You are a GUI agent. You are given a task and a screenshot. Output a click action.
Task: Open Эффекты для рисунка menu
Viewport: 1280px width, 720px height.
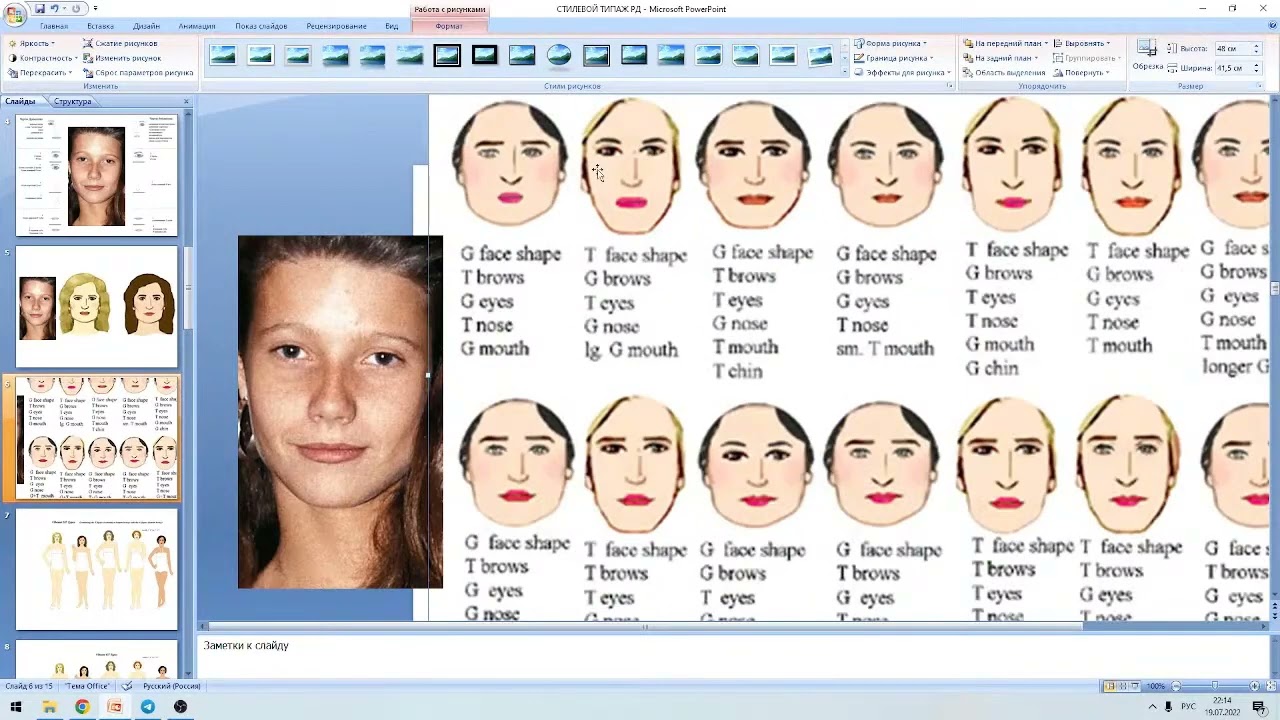pos(901,72)
